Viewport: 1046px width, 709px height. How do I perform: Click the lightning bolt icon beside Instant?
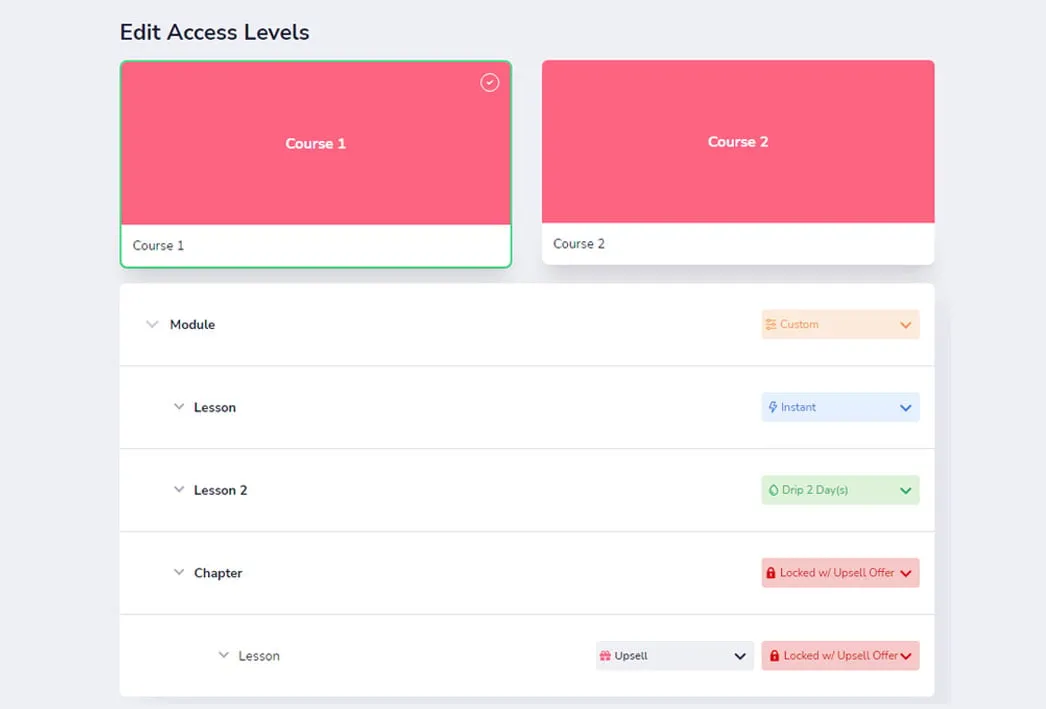pos(772,408)
